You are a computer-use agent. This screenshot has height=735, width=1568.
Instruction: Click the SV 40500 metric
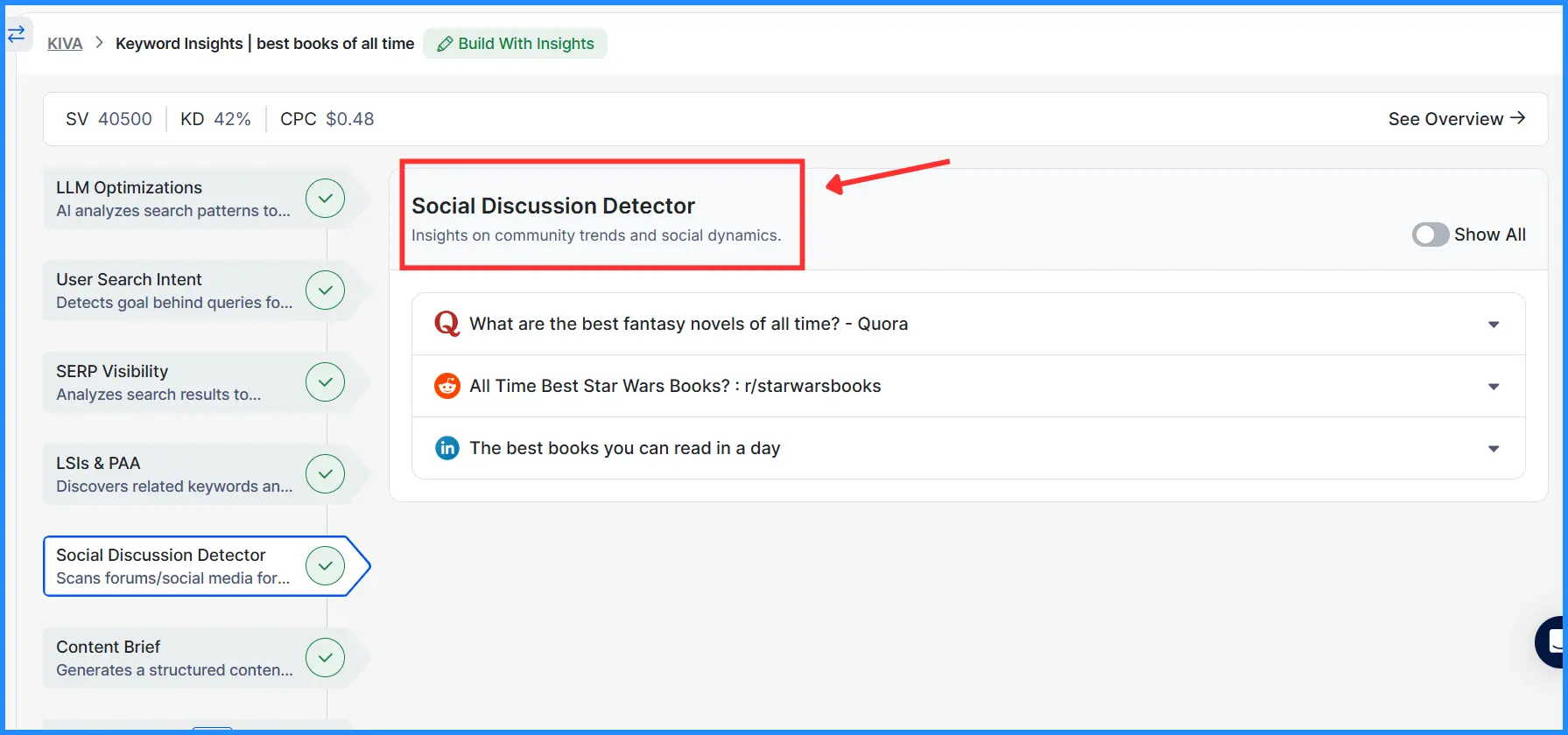[109, 119]
